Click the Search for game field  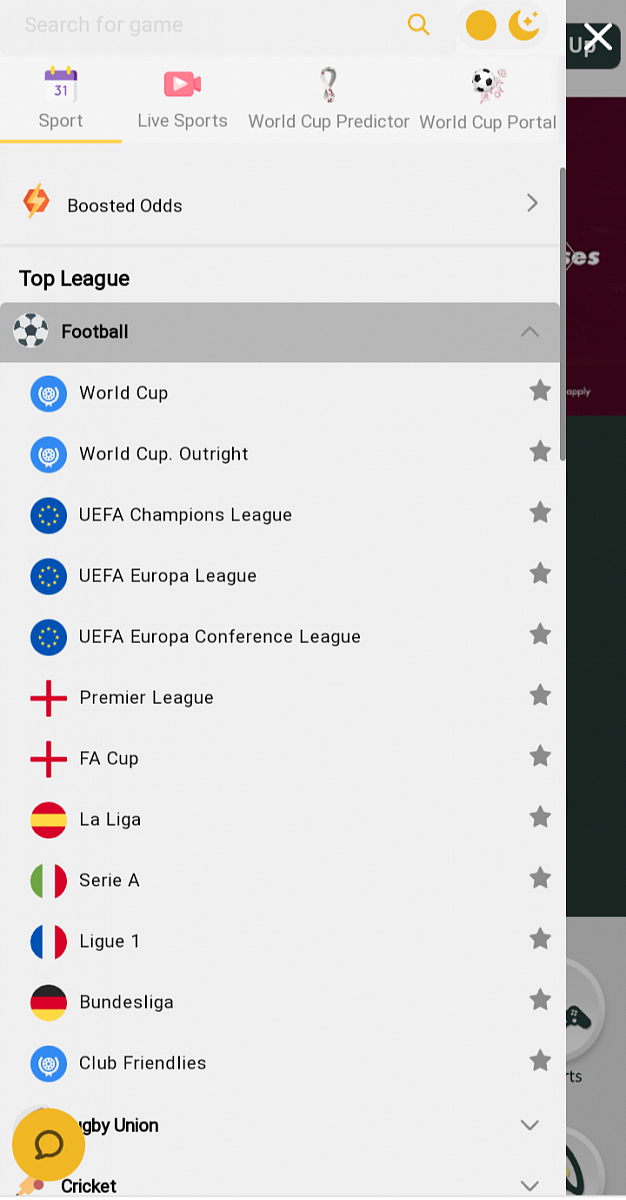point(200,25)
